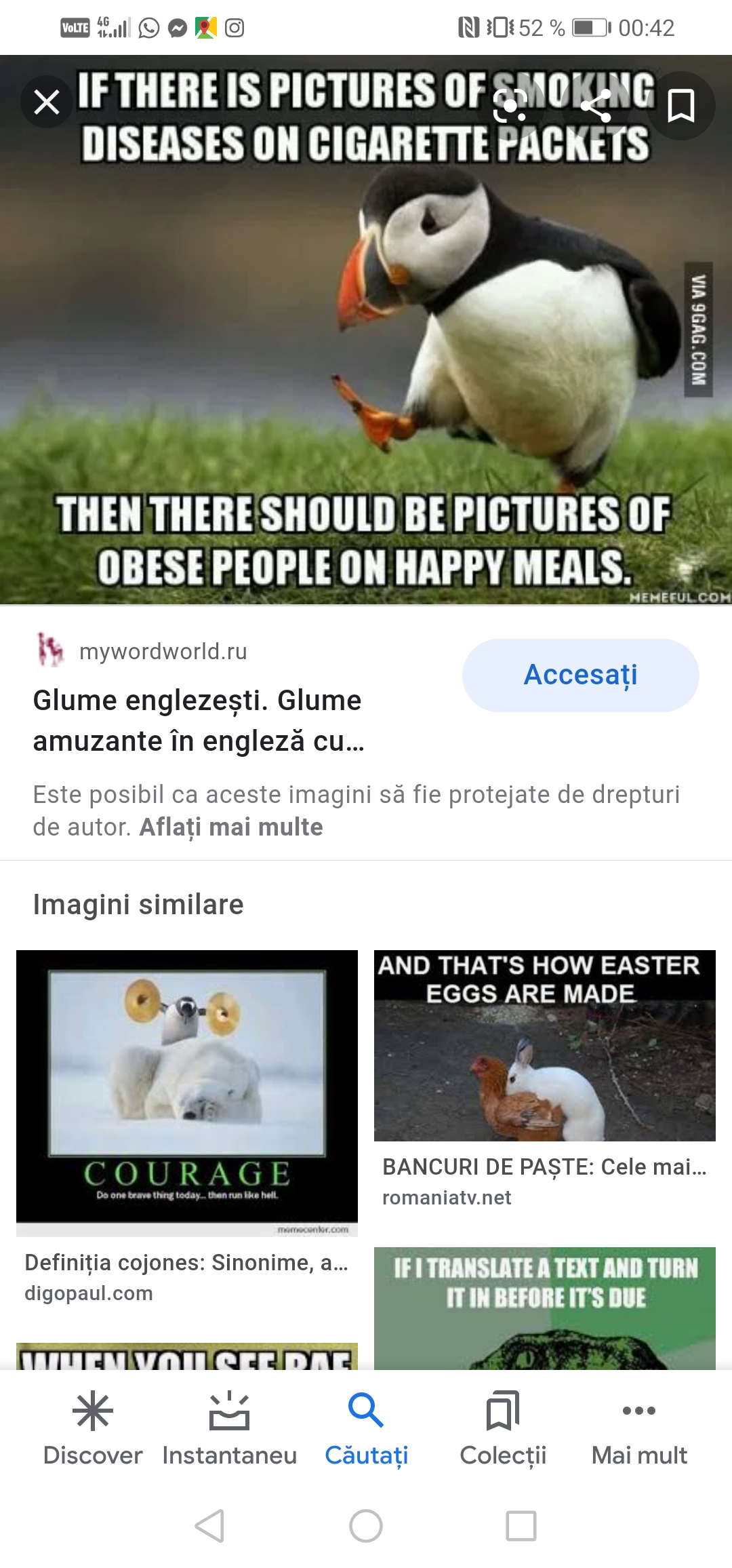Open the Courage polar bear thumbnail
The height and width of the screenshot is (1568, 732).
(x=187, y=1093)
